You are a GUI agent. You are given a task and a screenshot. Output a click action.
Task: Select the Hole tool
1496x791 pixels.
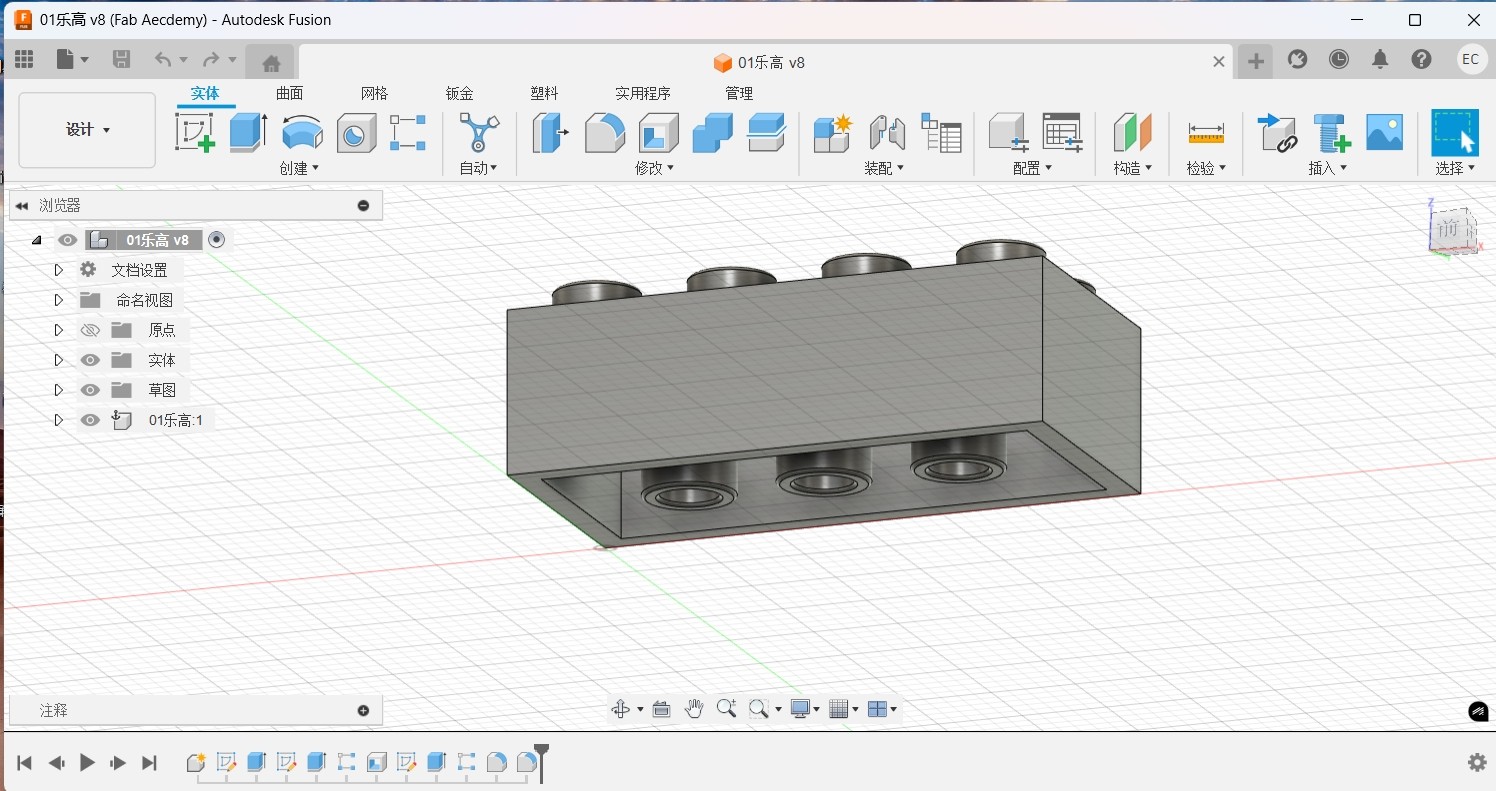[x=356, y=132]
